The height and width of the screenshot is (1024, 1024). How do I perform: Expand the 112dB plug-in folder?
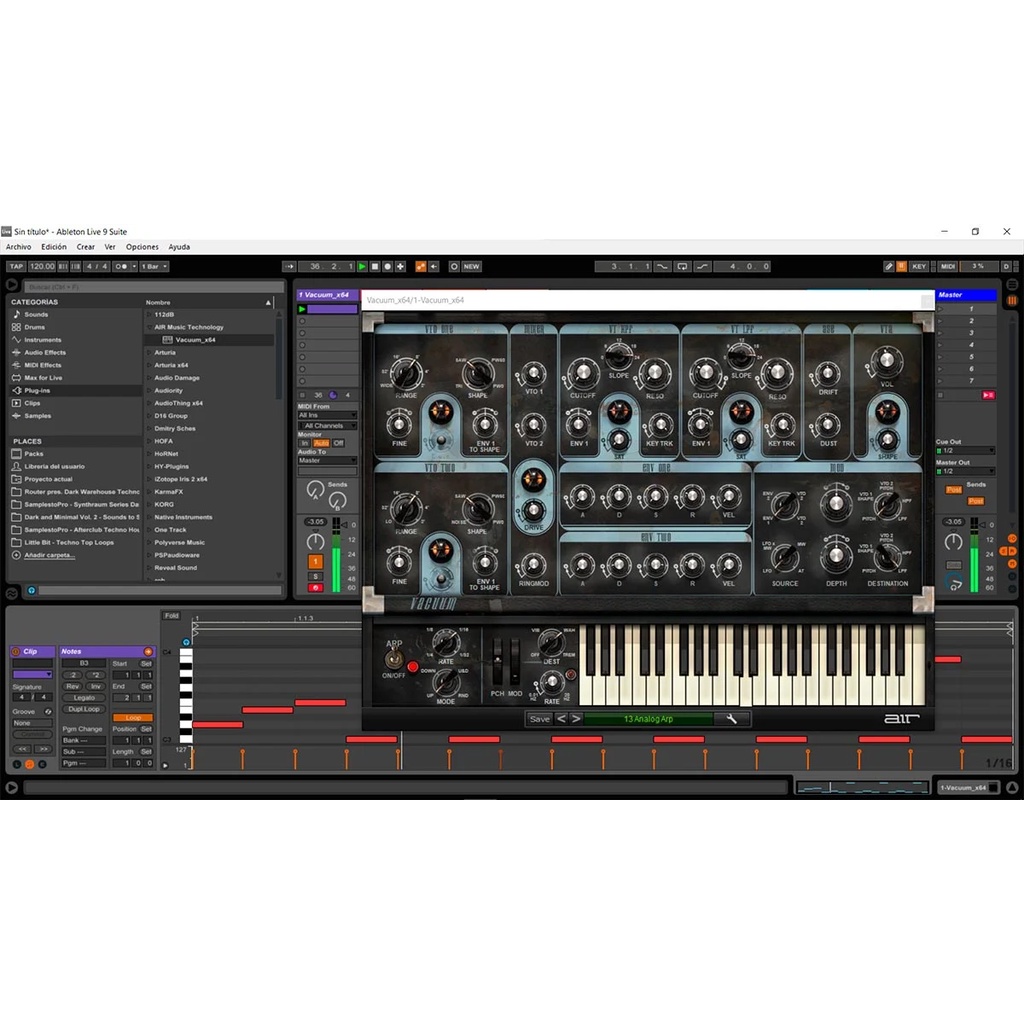click(x=149, y=315)
